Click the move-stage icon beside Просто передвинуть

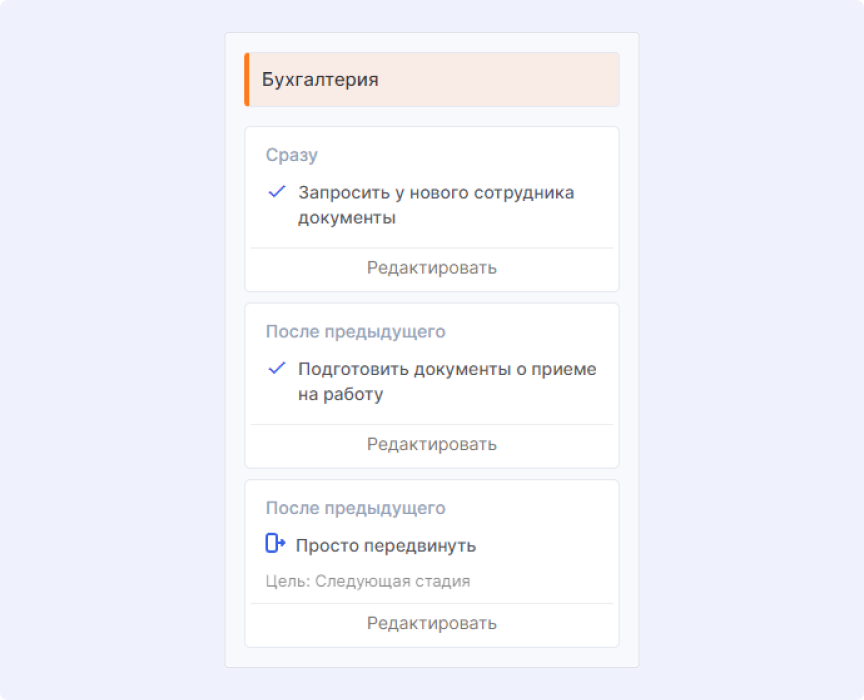point(275,544)
